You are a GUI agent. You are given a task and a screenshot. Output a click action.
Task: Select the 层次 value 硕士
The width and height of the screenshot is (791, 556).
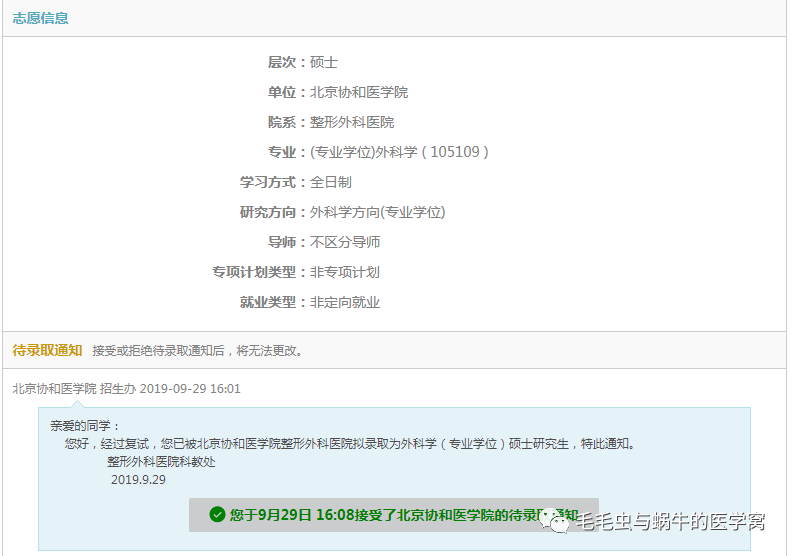[x=324, y=63]
